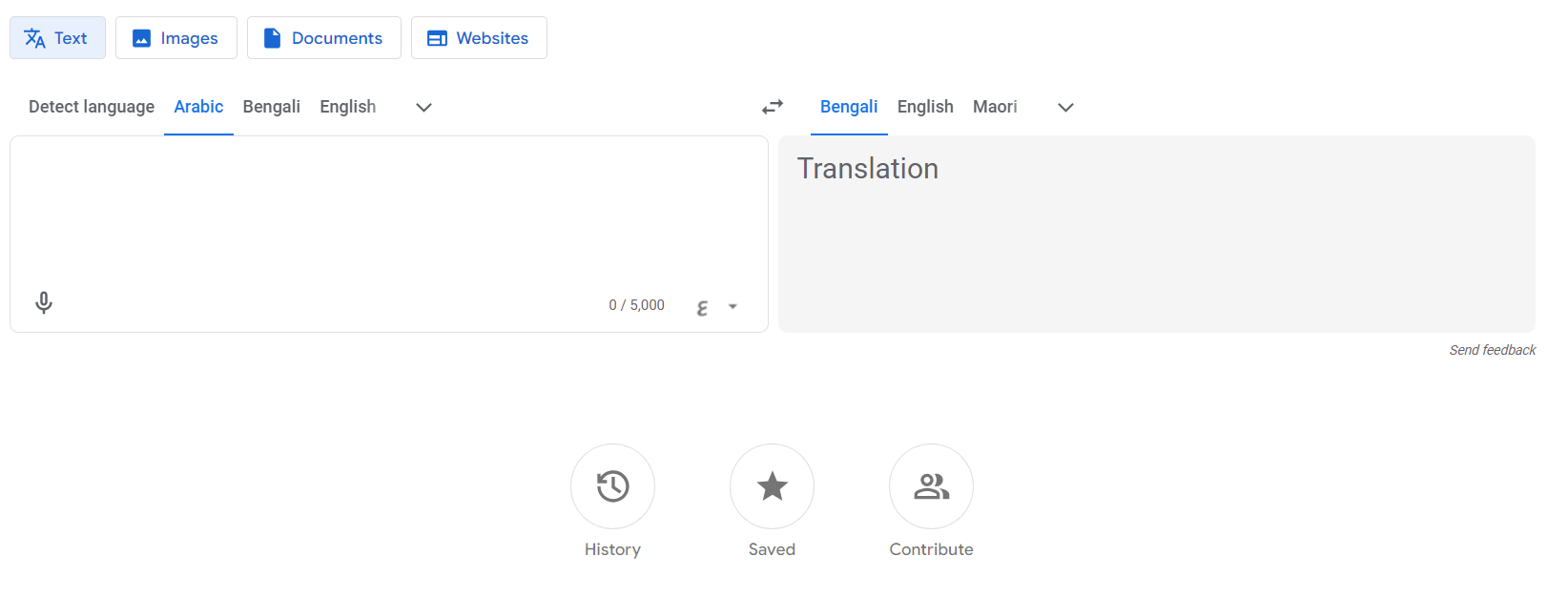Swap source and target languages
Image resolution: width=1568 pixels, height=597 pixels.
[773, 107]
